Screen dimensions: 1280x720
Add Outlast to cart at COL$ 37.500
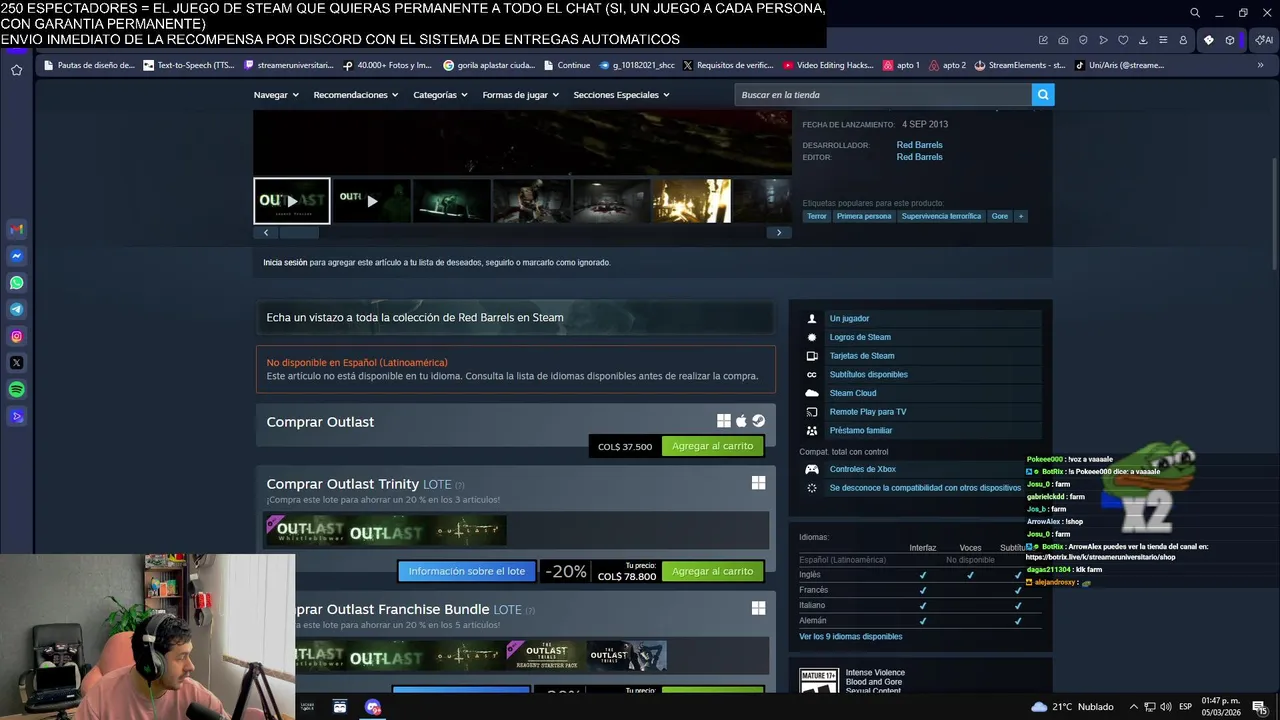(x=712, y=446)
